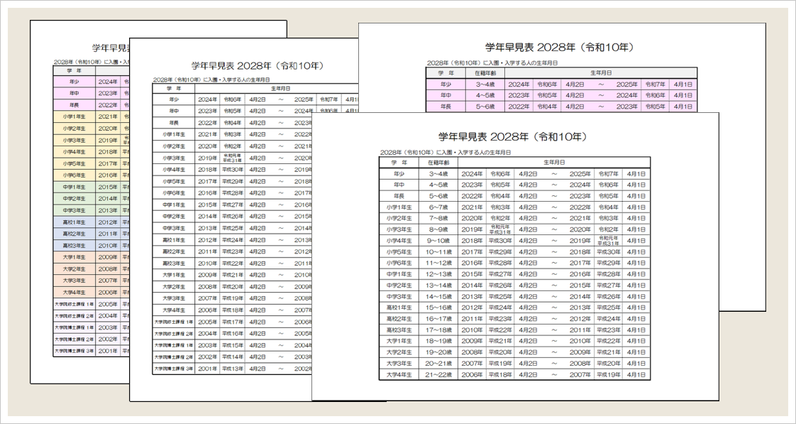This screenshot has width=796, height=424.
Task: Click 高校1年生 in the front sheet
Action: point(399,308)
